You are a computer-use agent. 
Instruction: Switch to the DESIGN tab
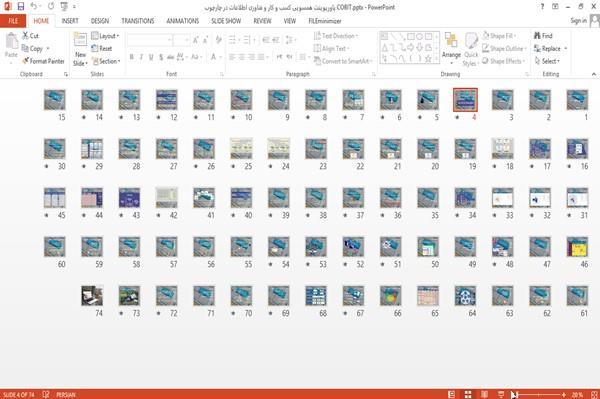coord(100,21)
